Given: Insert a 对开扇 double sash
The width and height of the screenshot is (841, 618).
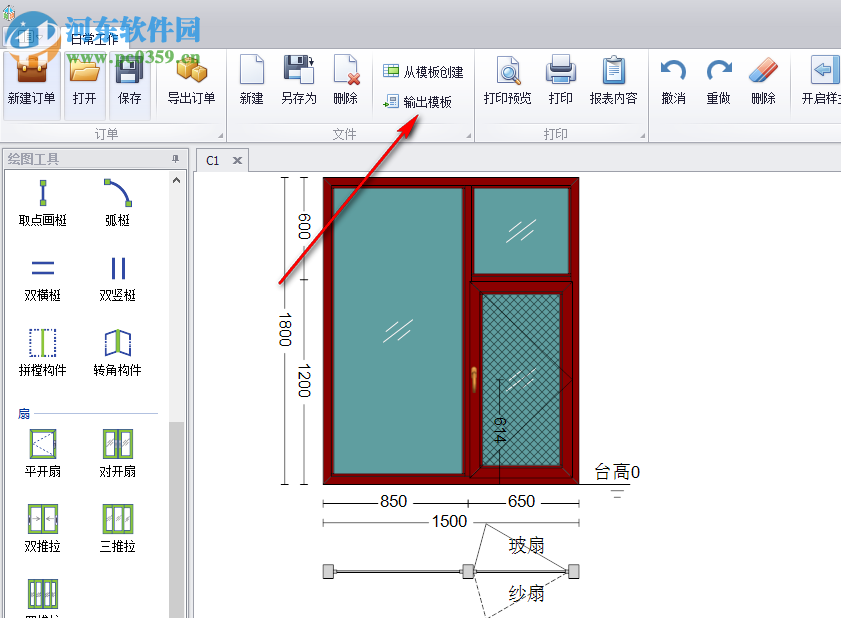Looking at the screenshot, I should tap(117, 454).
